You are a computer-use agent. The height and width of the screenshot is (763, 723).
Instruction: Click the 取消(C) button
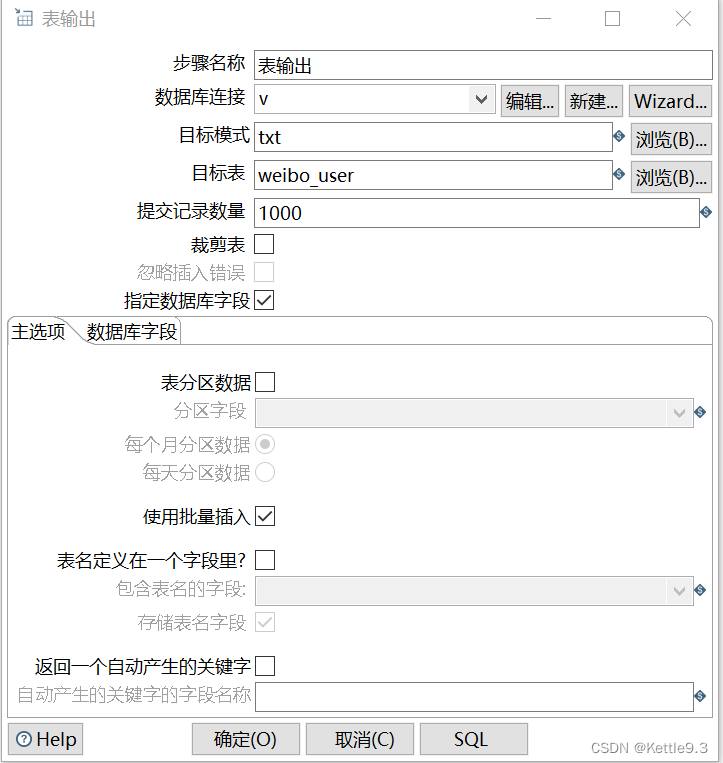(x=360, y=739)
